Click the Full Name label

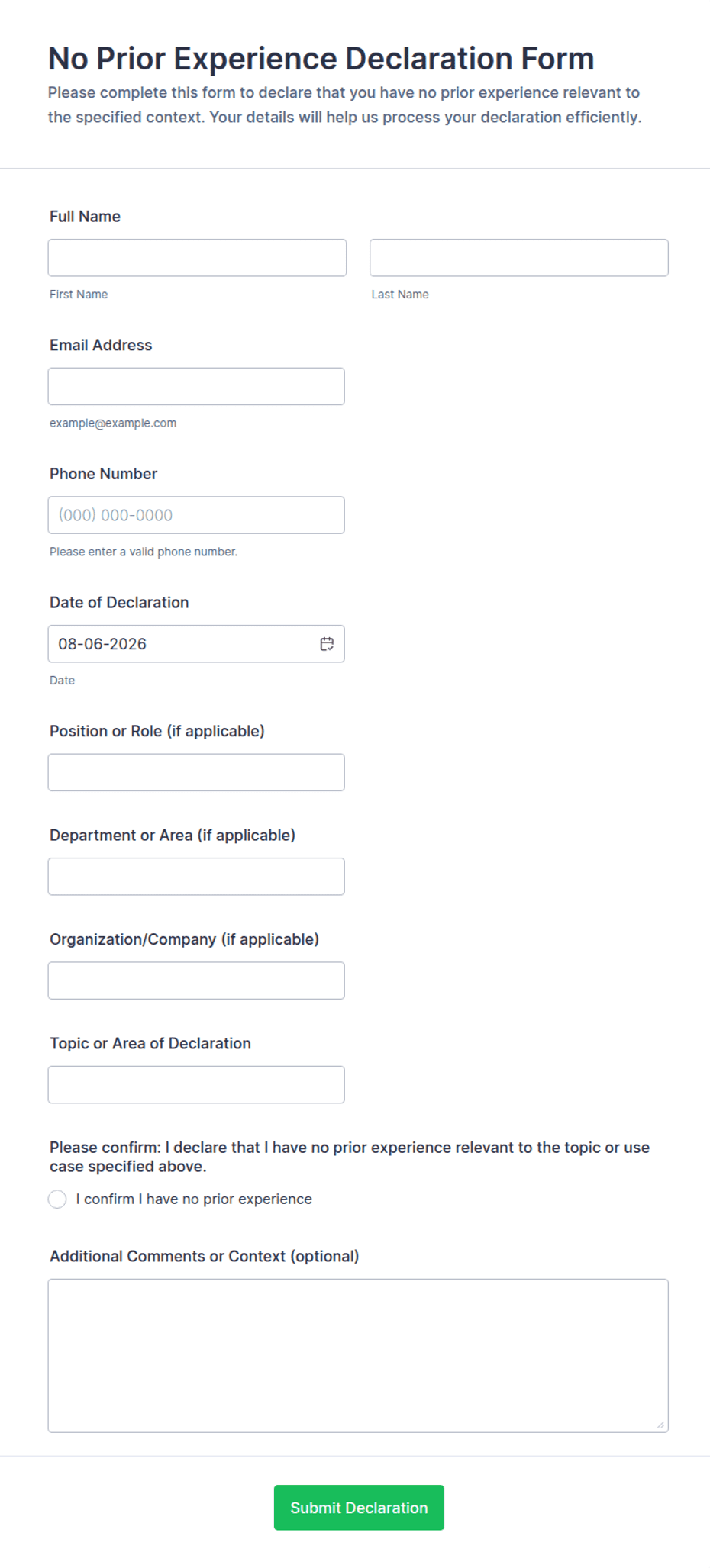pyautogui.click(x=85, y=217)
